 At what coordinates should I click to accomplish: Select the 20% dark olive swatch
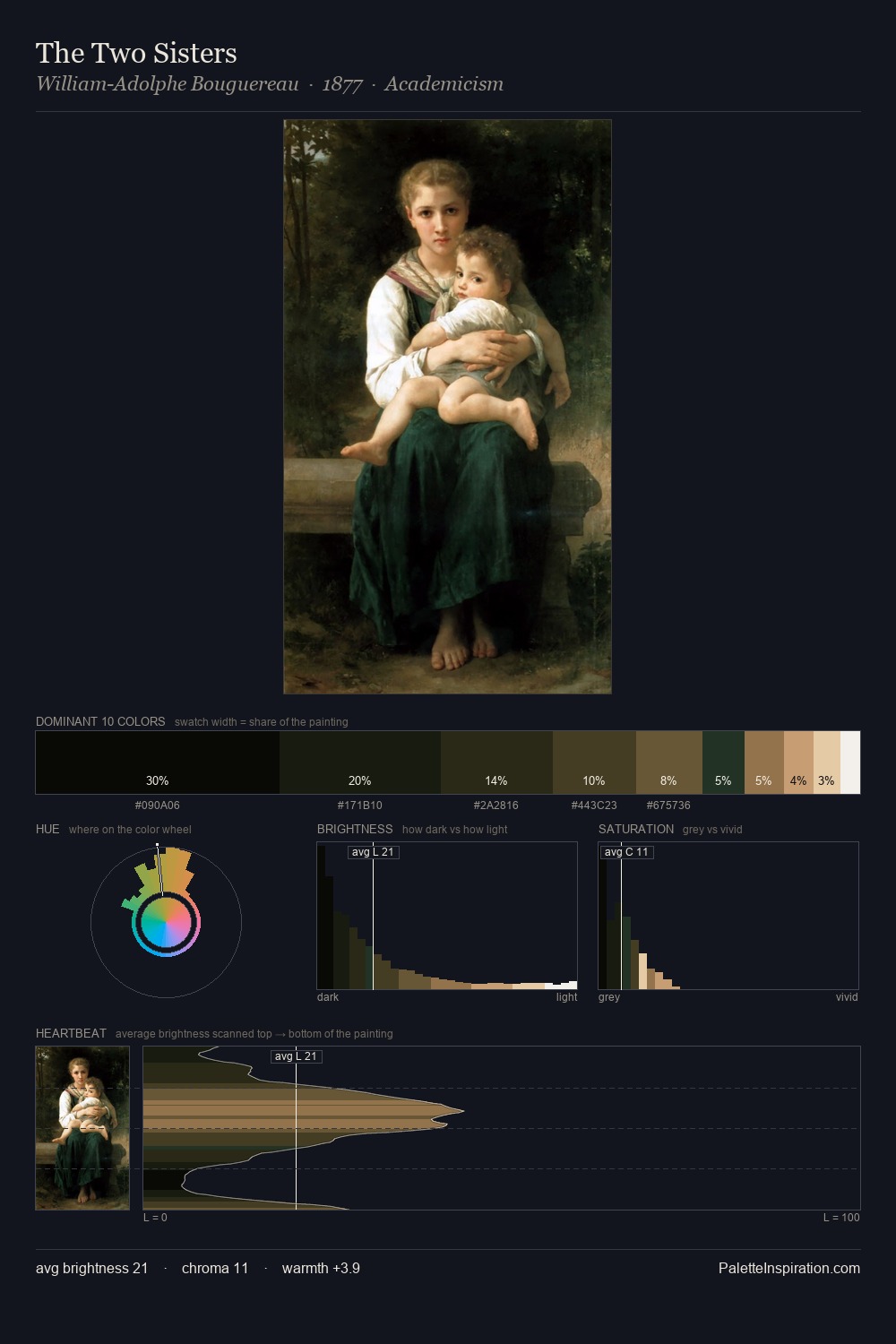(360, 762)
